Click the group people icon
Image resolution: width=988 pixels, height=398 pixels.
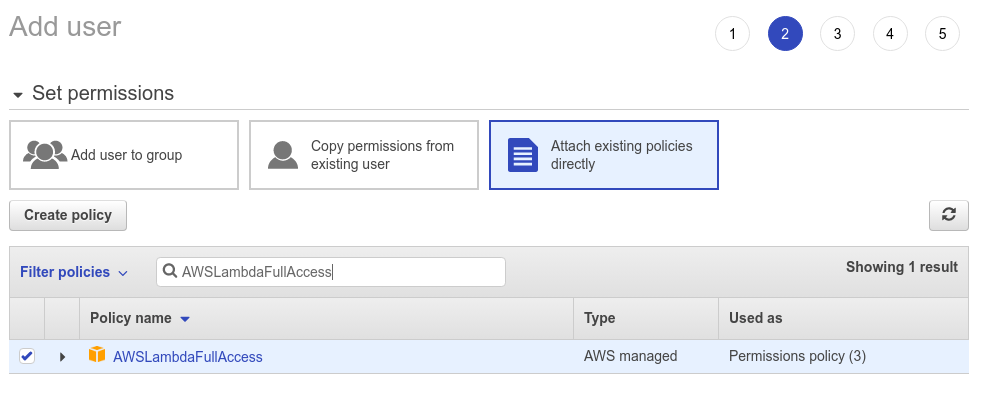point(45,154)
